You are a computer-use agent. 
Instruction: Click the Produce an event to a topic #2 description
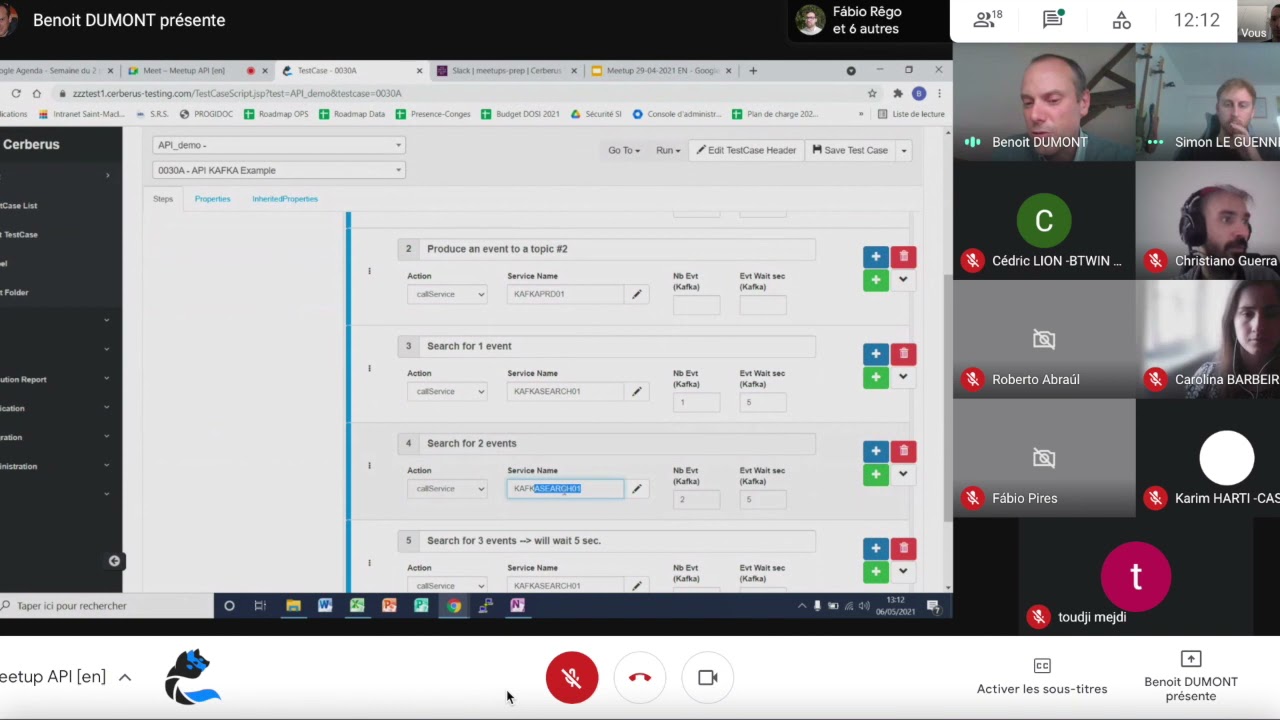coord(619,249)
